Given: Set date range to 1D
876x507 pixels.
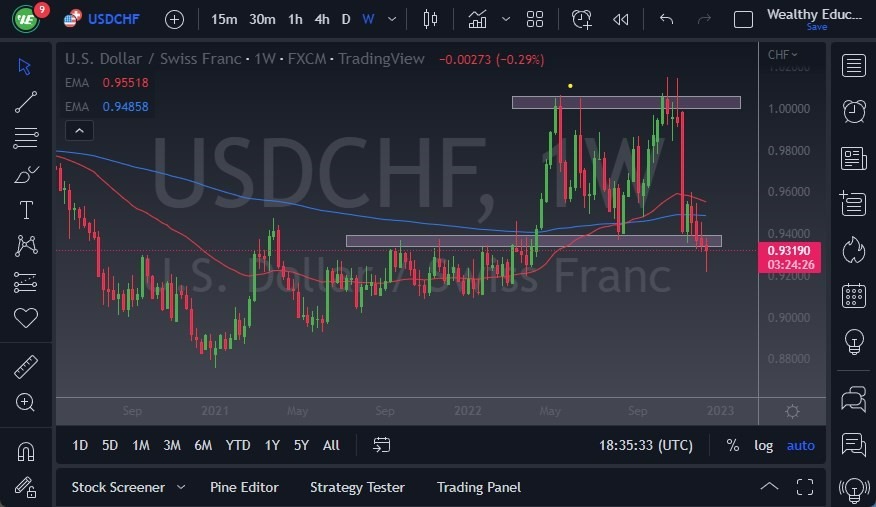Looking at the screenshot, I should click(x=80, y=445).
